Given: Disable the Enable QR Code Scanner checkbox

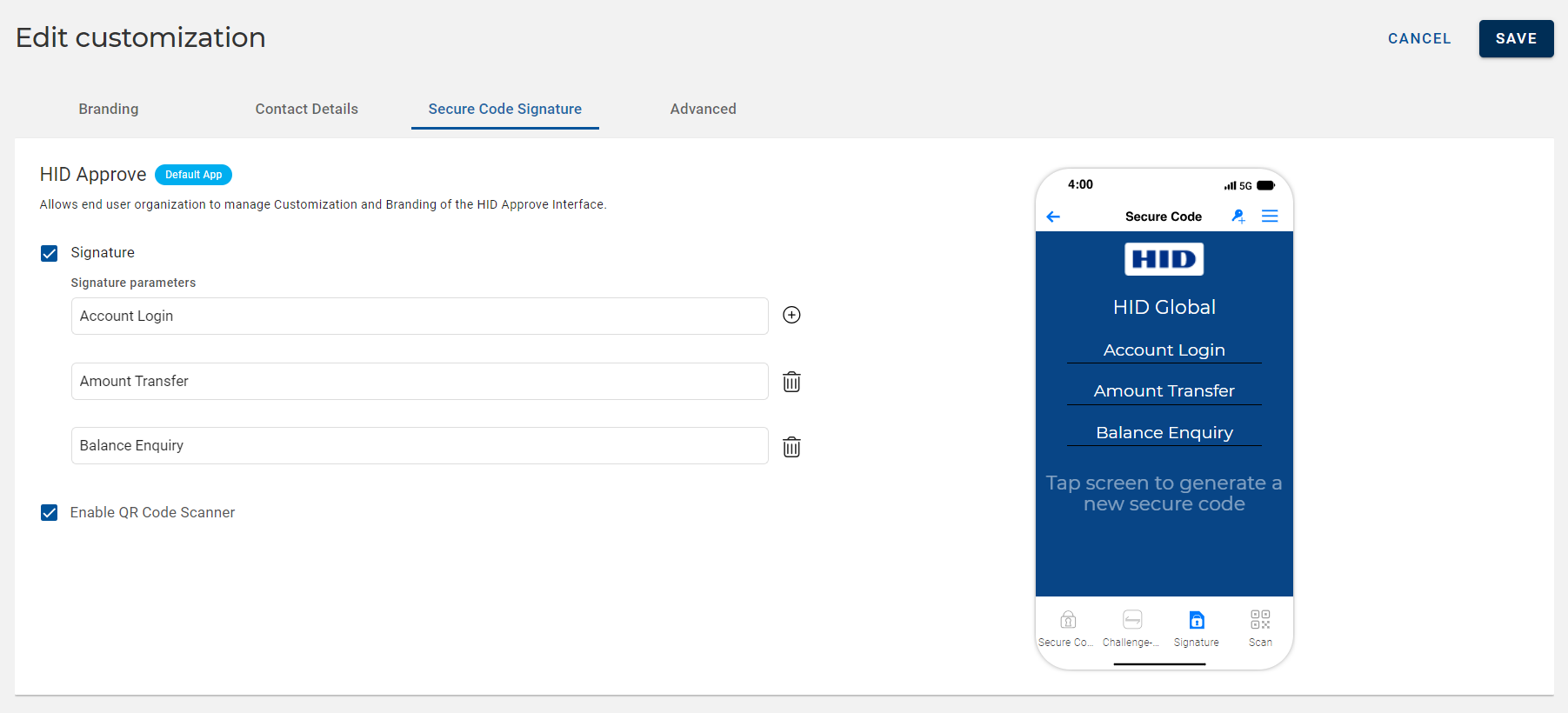Looking at the screenshot, I should tap(50, 513).
